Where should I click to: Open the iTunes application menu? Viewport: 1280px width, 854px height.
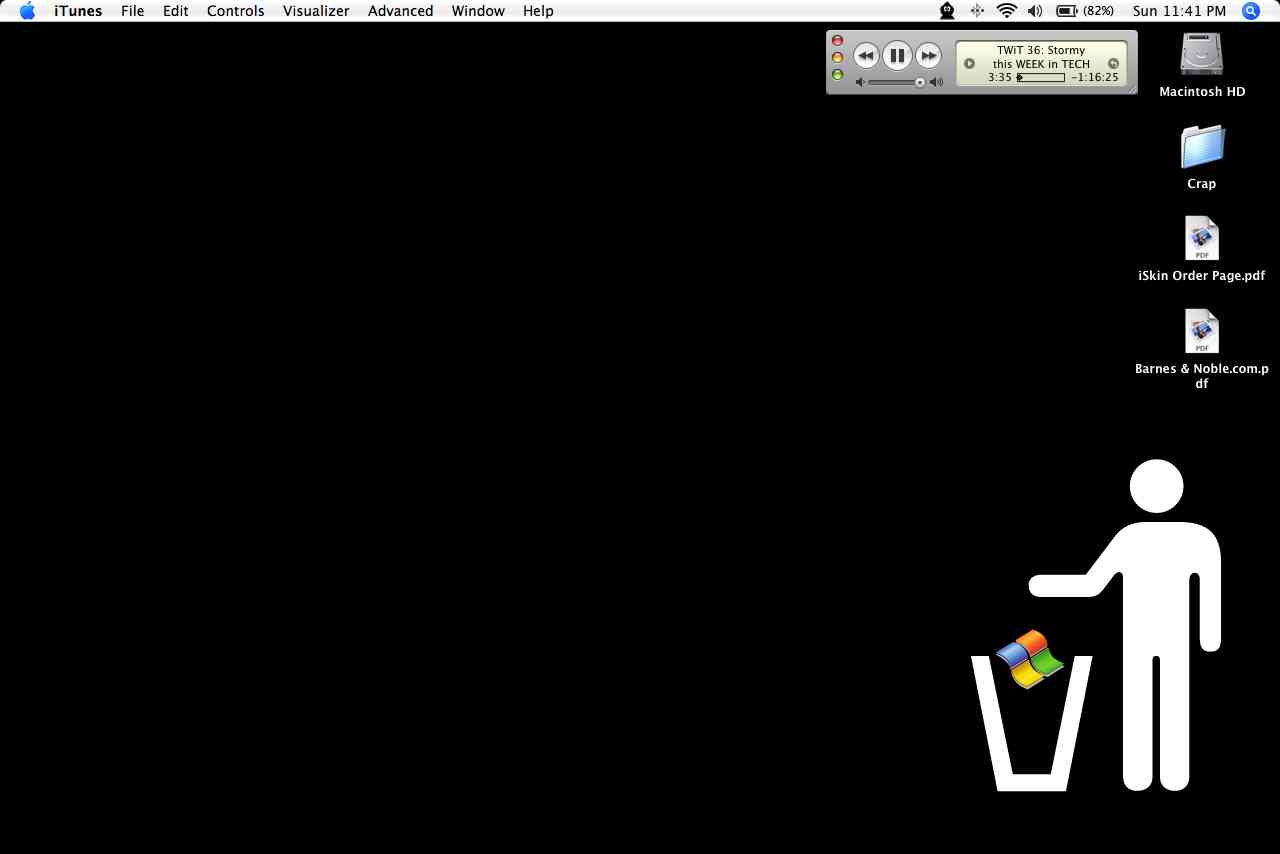coord(78,11)
